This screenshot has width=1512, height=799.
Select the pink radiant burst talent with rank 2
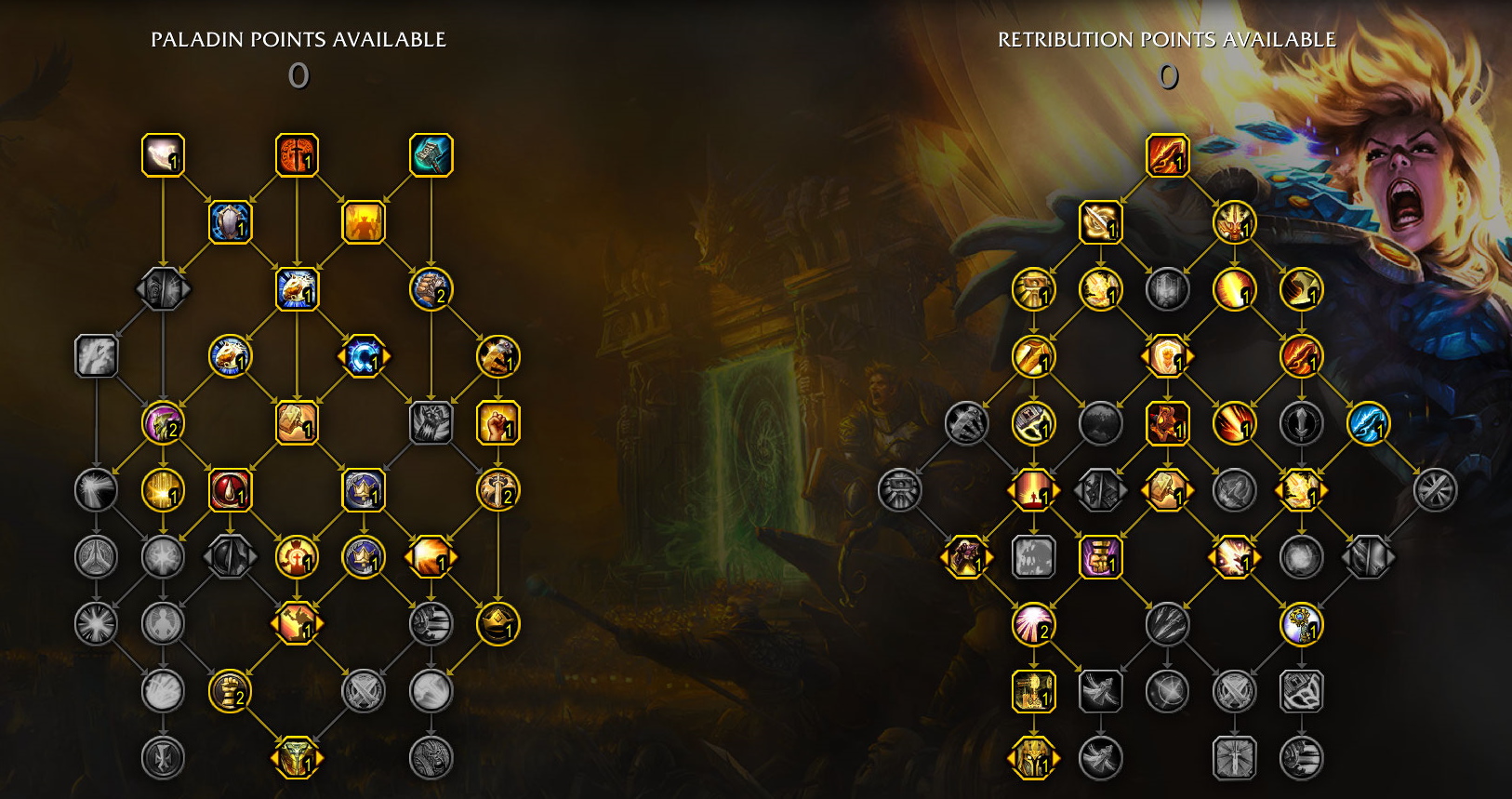point(1033,624)
